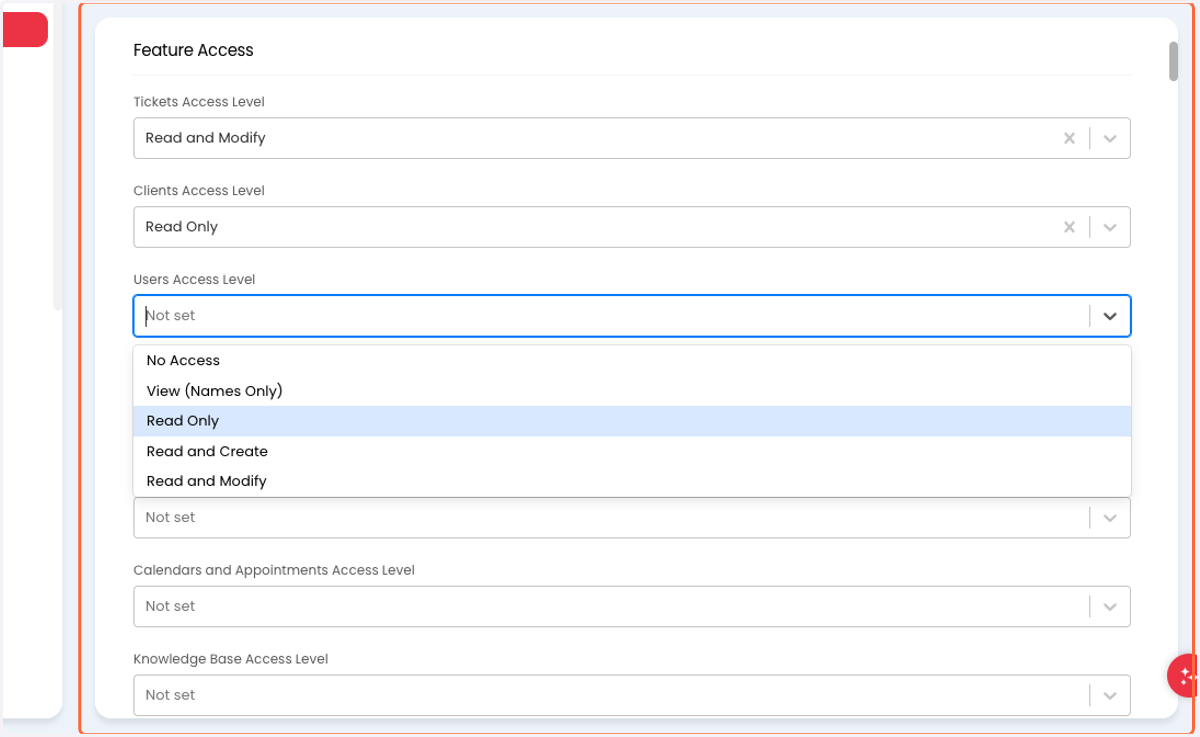Click the Users Access Level label
The image size is (1200, 737).
coord(195,280)
